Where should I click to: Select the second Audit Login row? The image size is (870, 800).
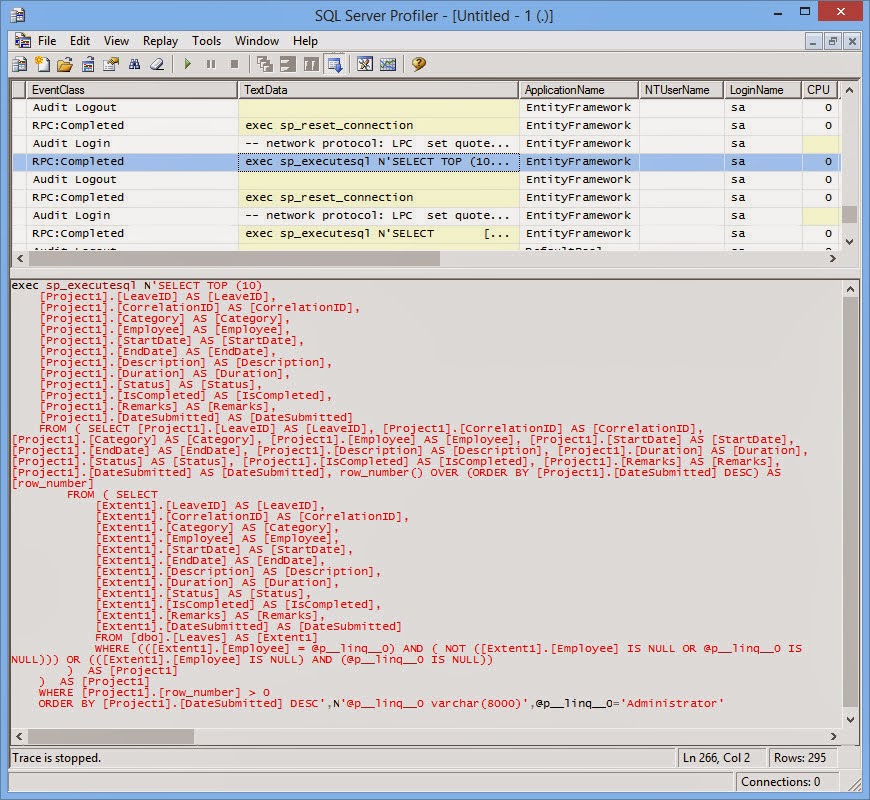coord(426,216)
